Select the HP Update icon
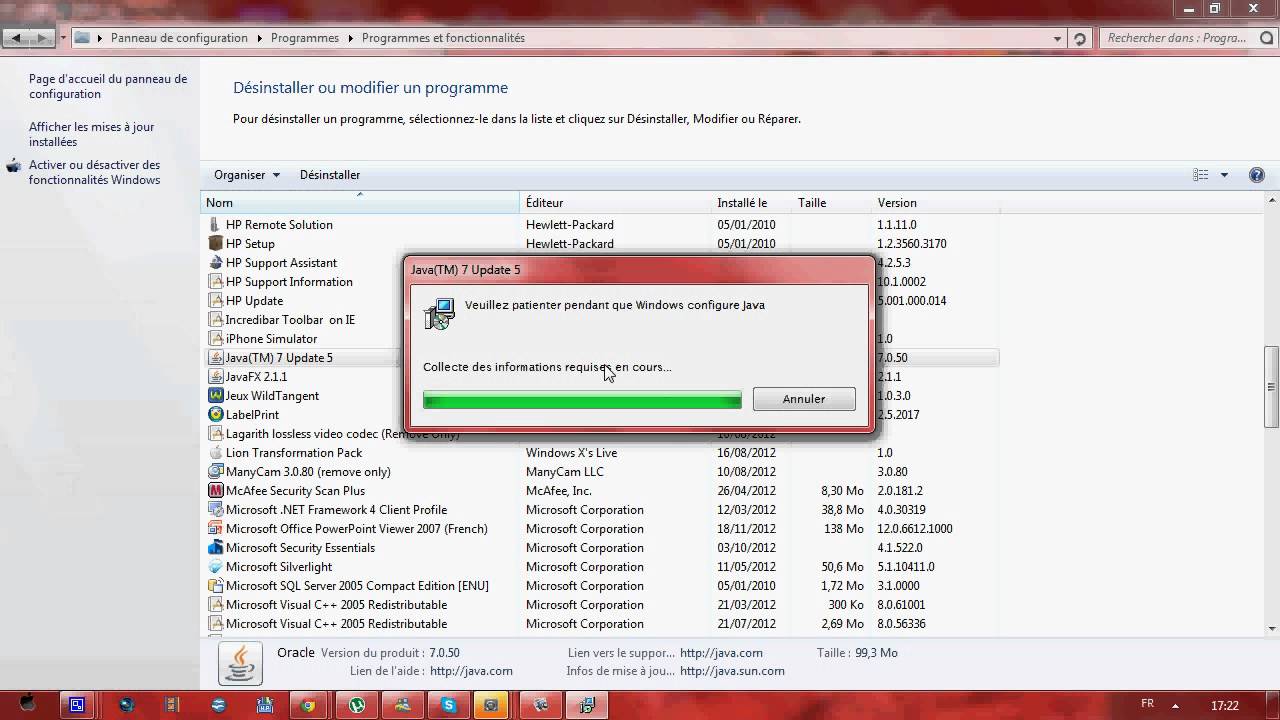Viewport: 1280px width, 720px height. (215, 301)
